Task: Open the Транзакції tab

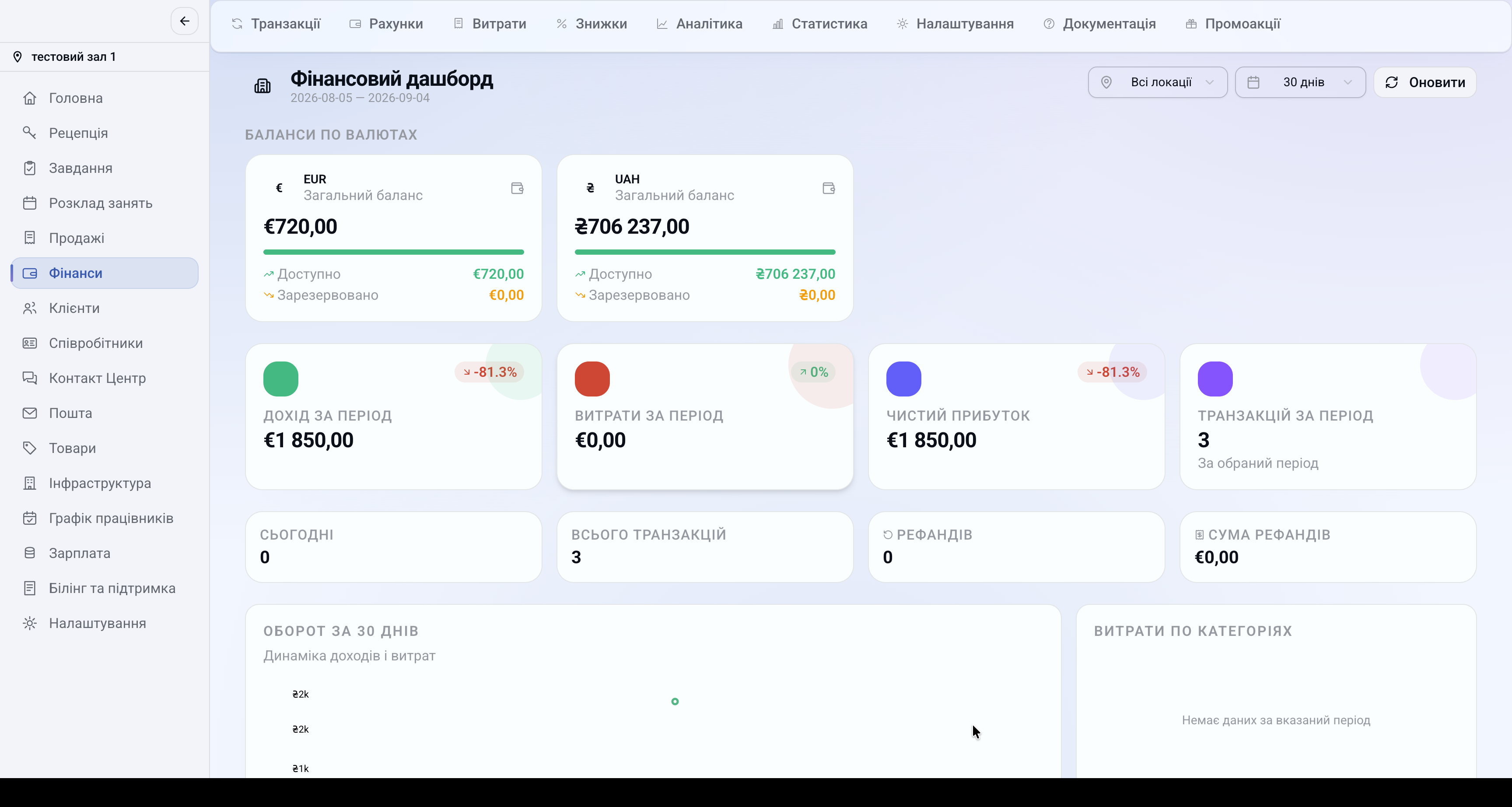Action: 276,24
